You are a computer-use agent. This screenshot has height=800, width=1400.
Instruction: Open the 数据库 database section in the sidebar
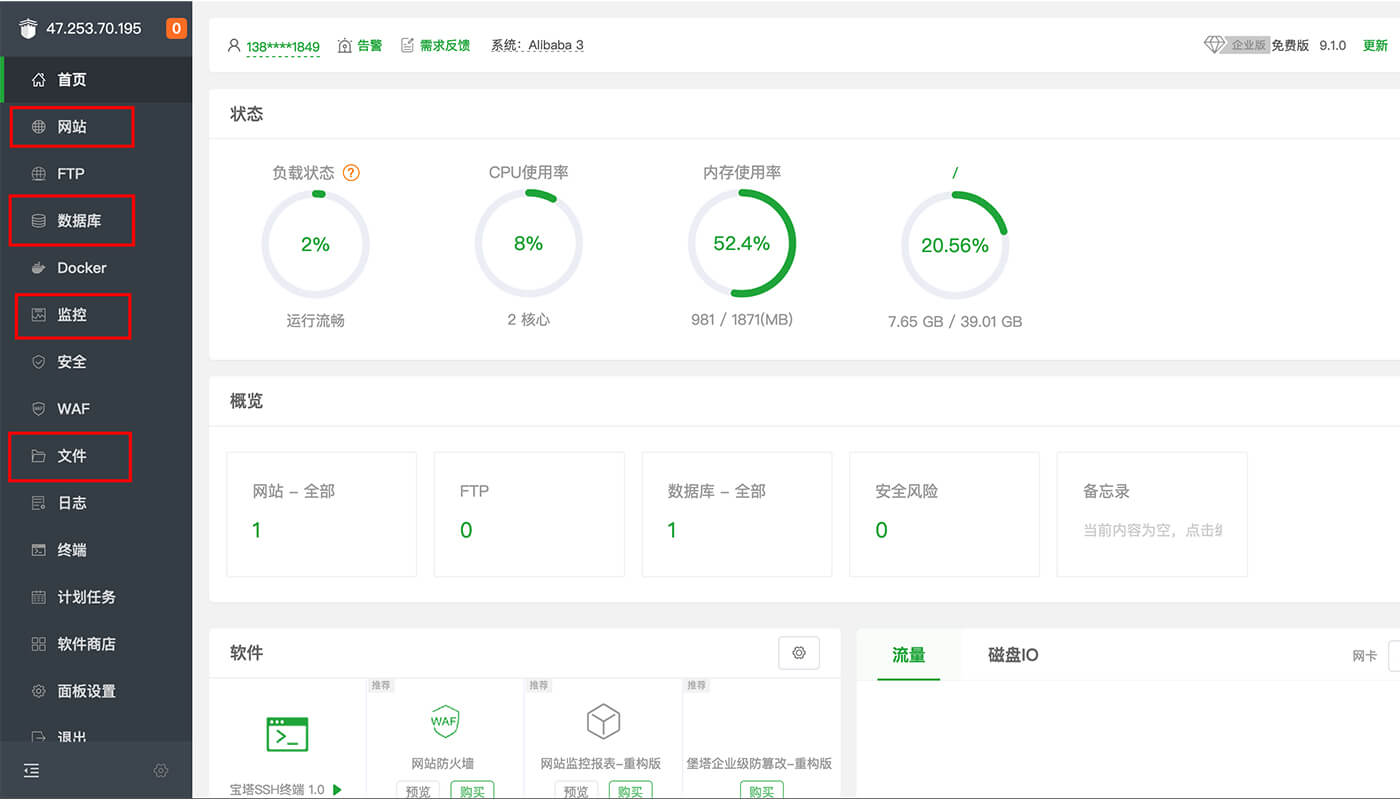96,221
